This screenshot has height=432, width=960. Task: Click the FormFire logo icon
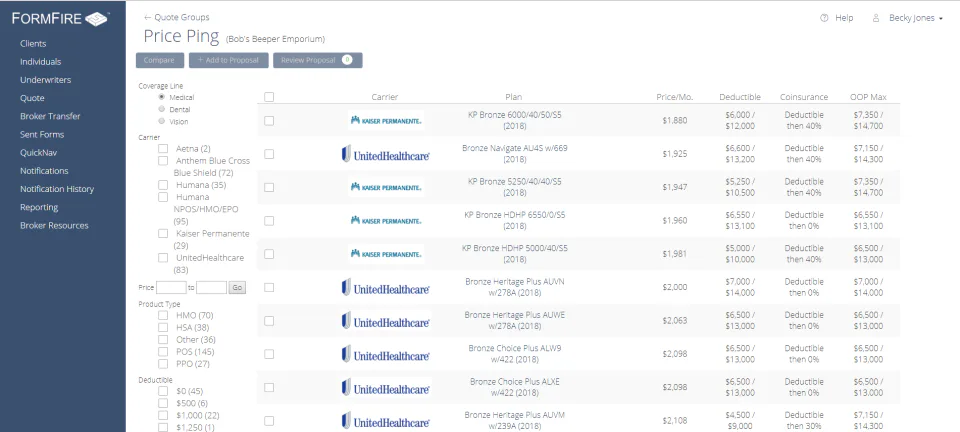pyautogui.click(x=96, y=19)
